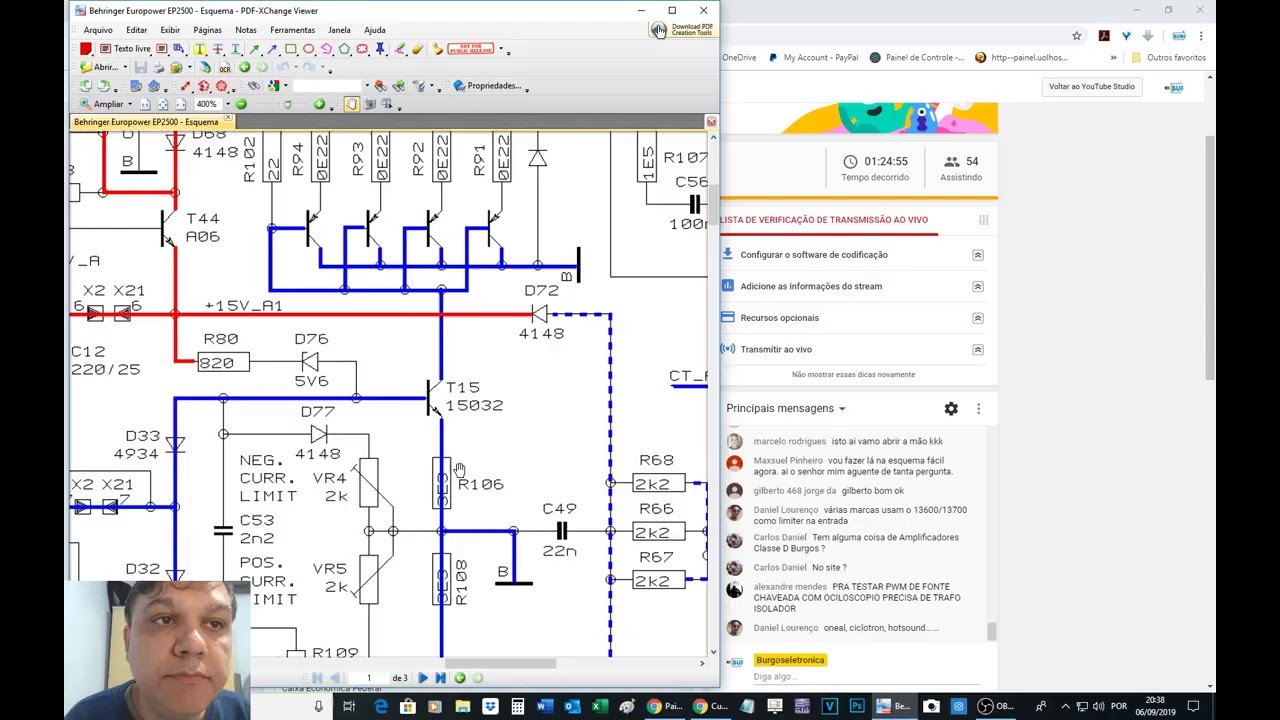Click Não mostrar estas dicas novamente
Screen dimensions: 1280x720
click(x=853, y=374)
